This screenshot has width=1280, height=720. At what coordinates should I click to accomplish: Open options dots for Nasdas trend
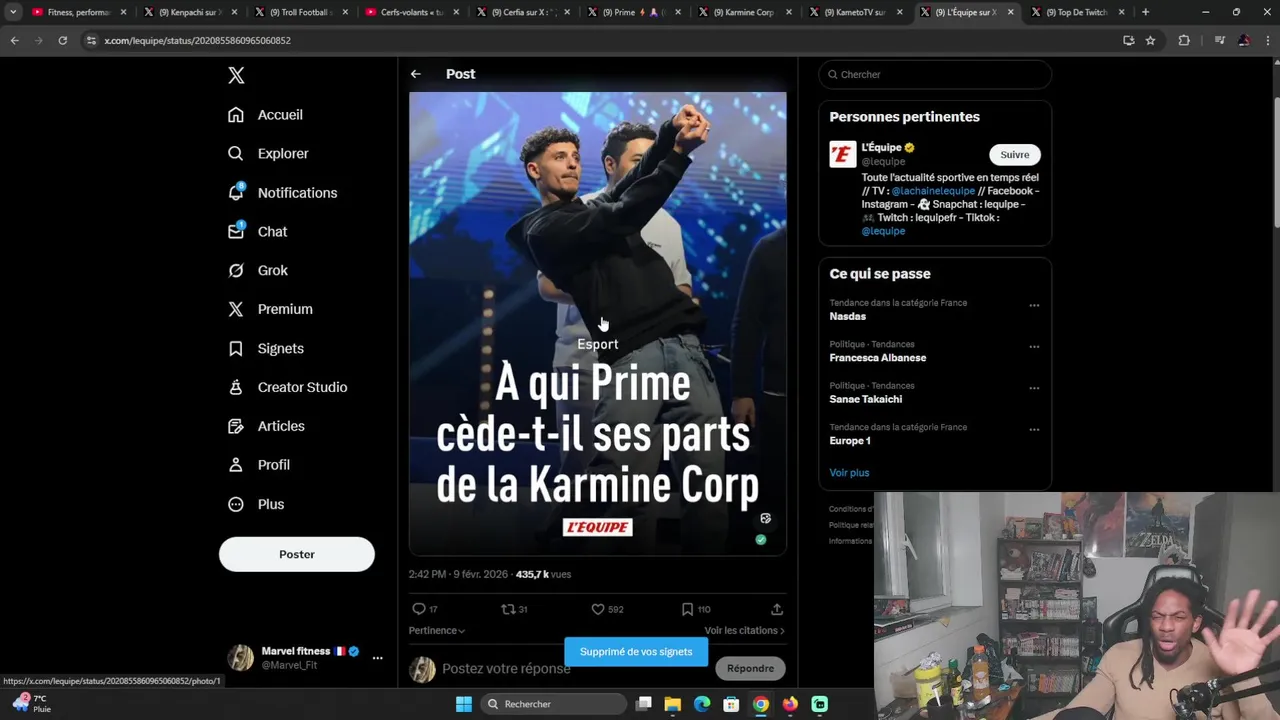pyautogui.click(x=1034, y=305)
